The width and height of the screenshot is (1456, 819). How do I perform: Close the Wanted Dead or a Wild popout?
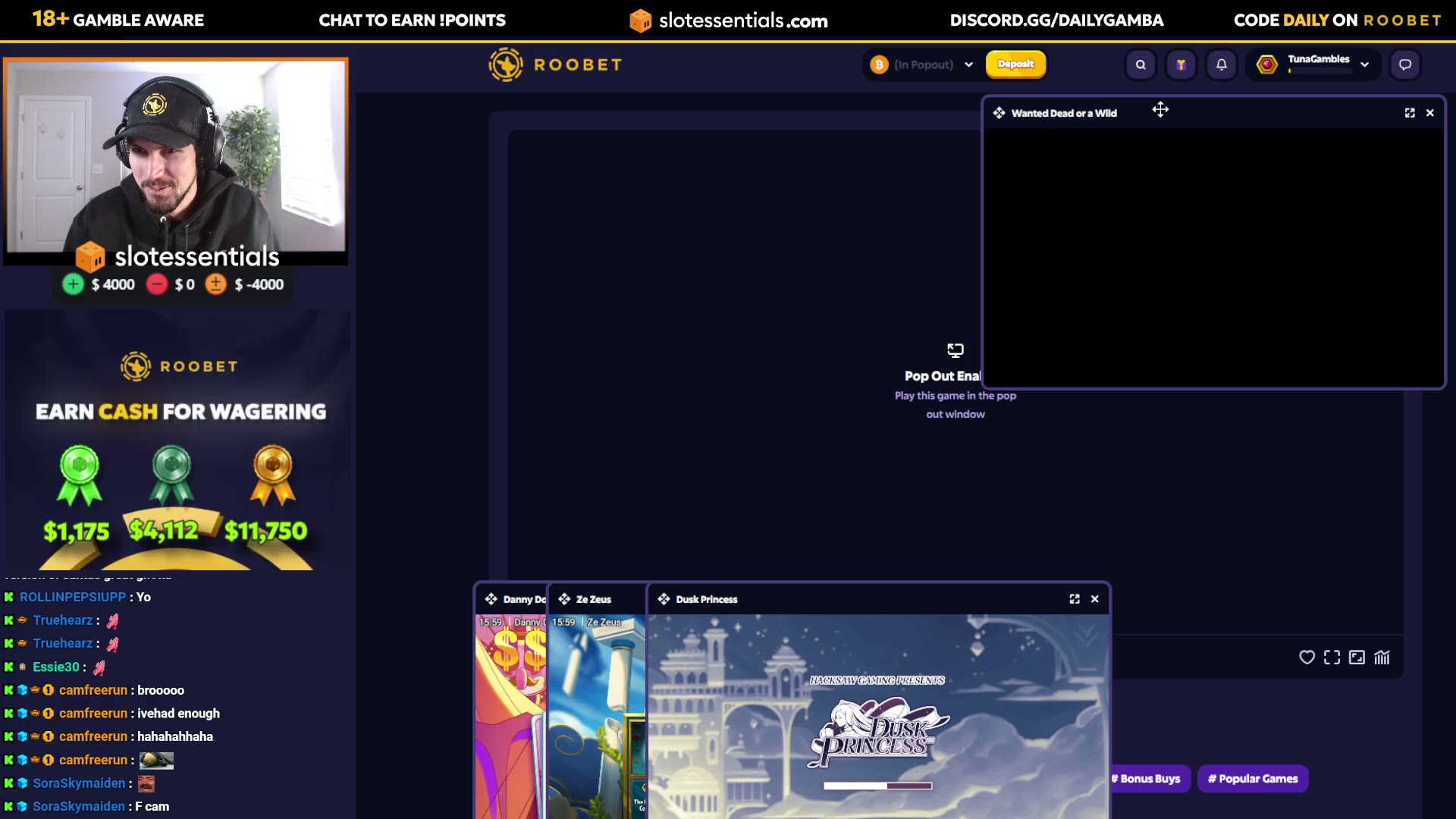pyautogui.click(x=1430, y=113)
